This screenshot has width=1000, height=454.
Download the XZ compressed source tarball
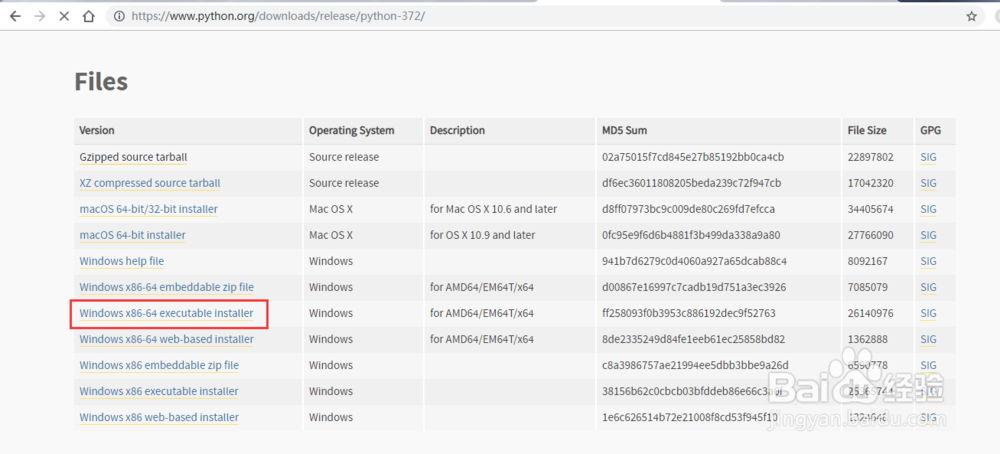click(150, 183)
